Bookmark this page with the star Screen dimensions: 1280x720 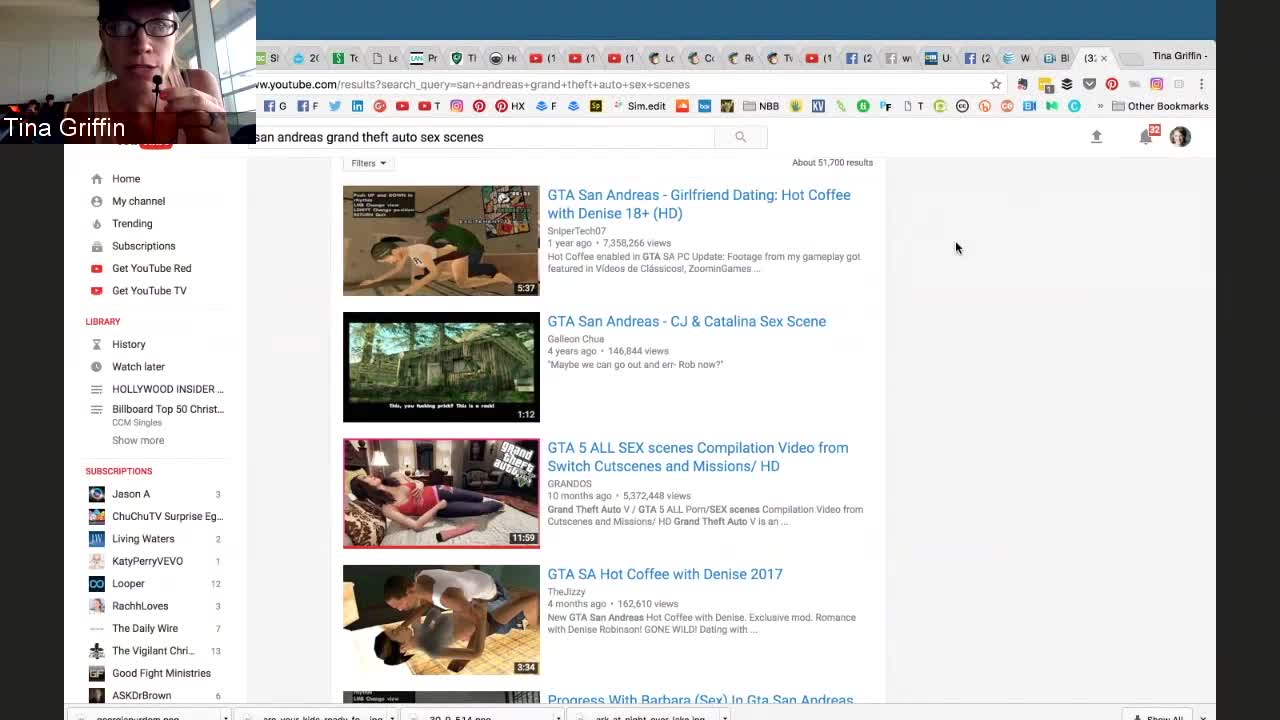pos(996,84)
